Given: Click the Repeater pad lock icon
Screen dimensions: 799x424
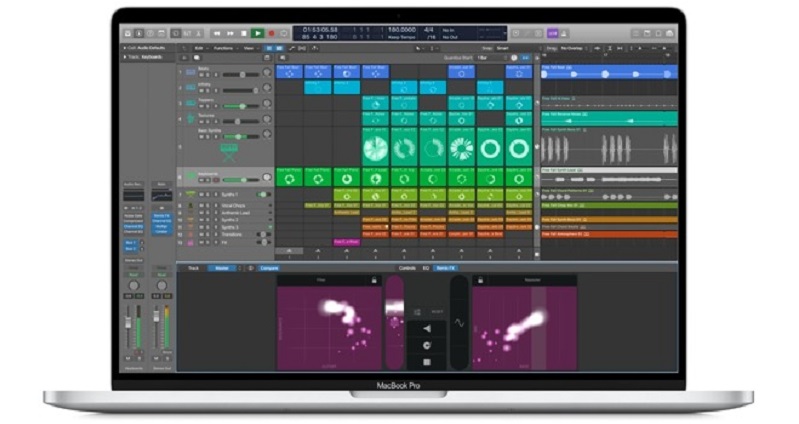Looking at the screenshot, I should pyautogui.click(x=480, y=280).
